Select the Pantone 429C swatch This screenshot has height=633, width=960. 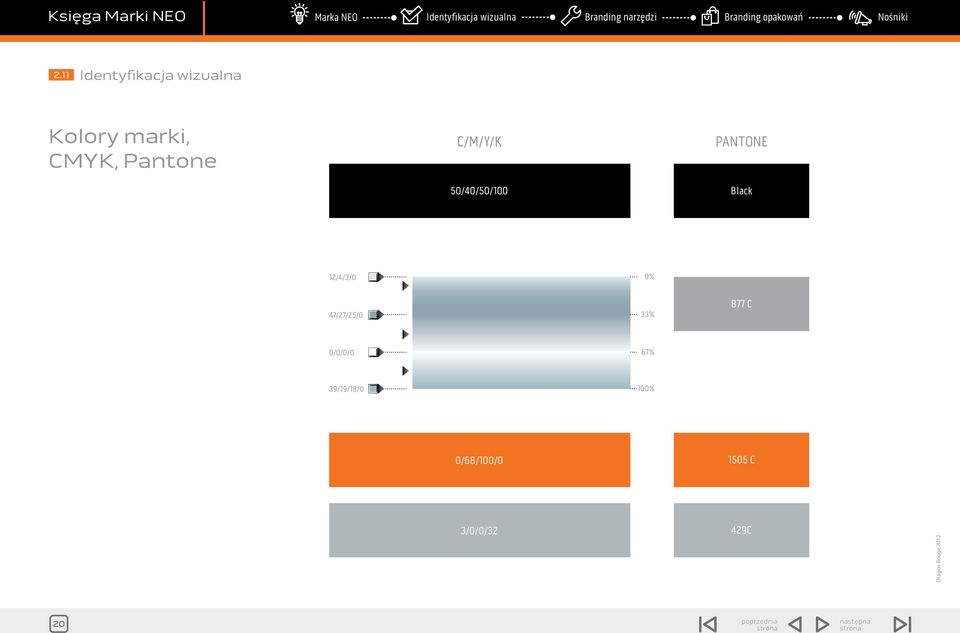point(741,530)
